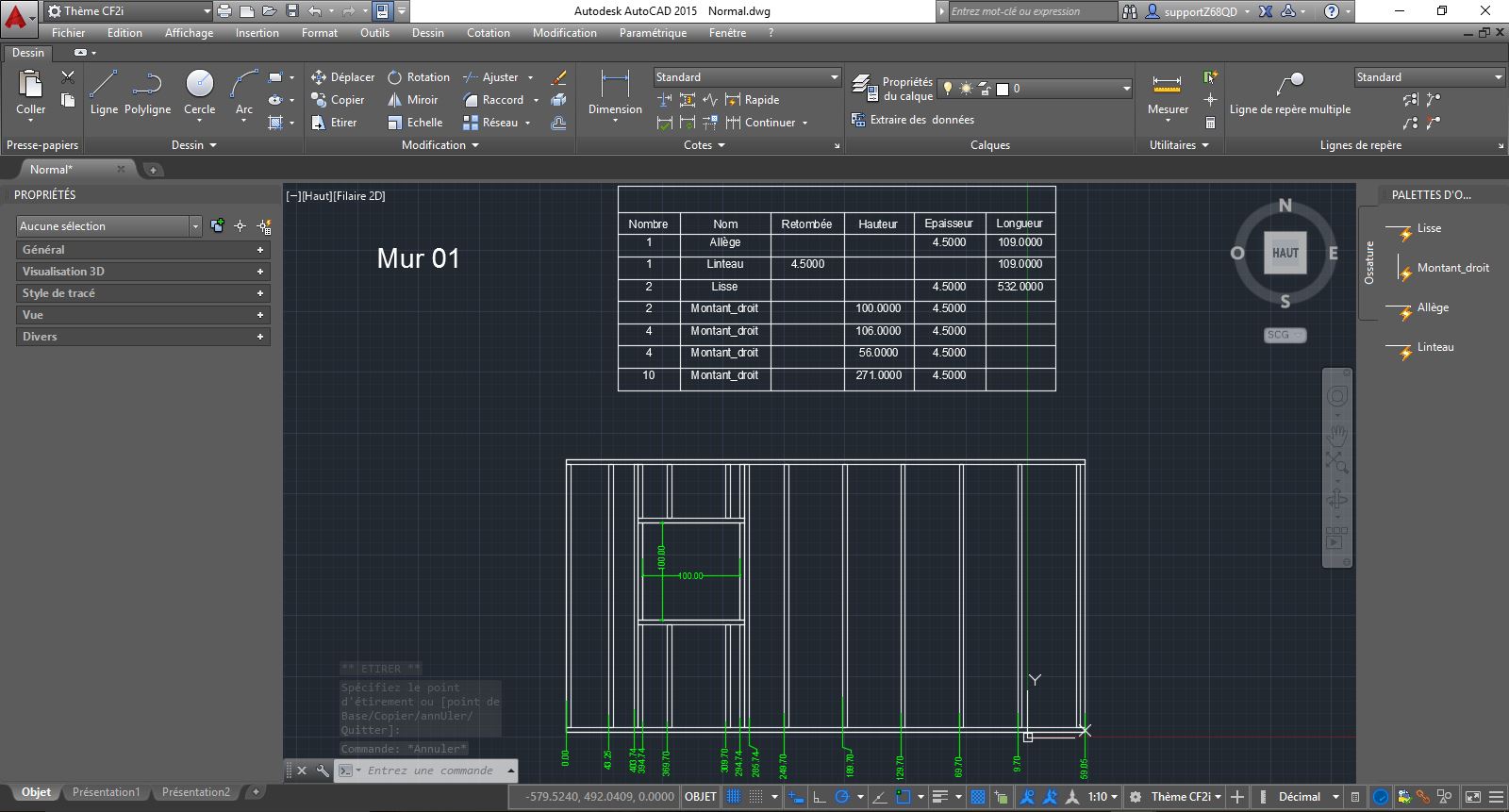
Task: Open the Fichier menu
Action: (68, 33)
